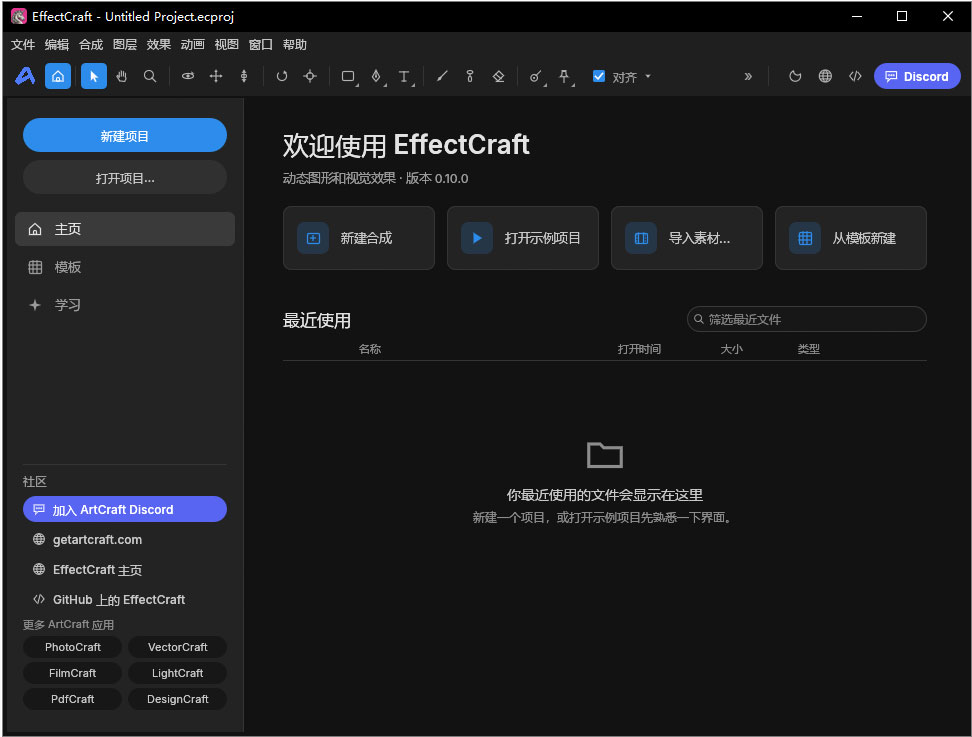Open the 合成 menu
972x737 pixels.
[x=91, y=45]
